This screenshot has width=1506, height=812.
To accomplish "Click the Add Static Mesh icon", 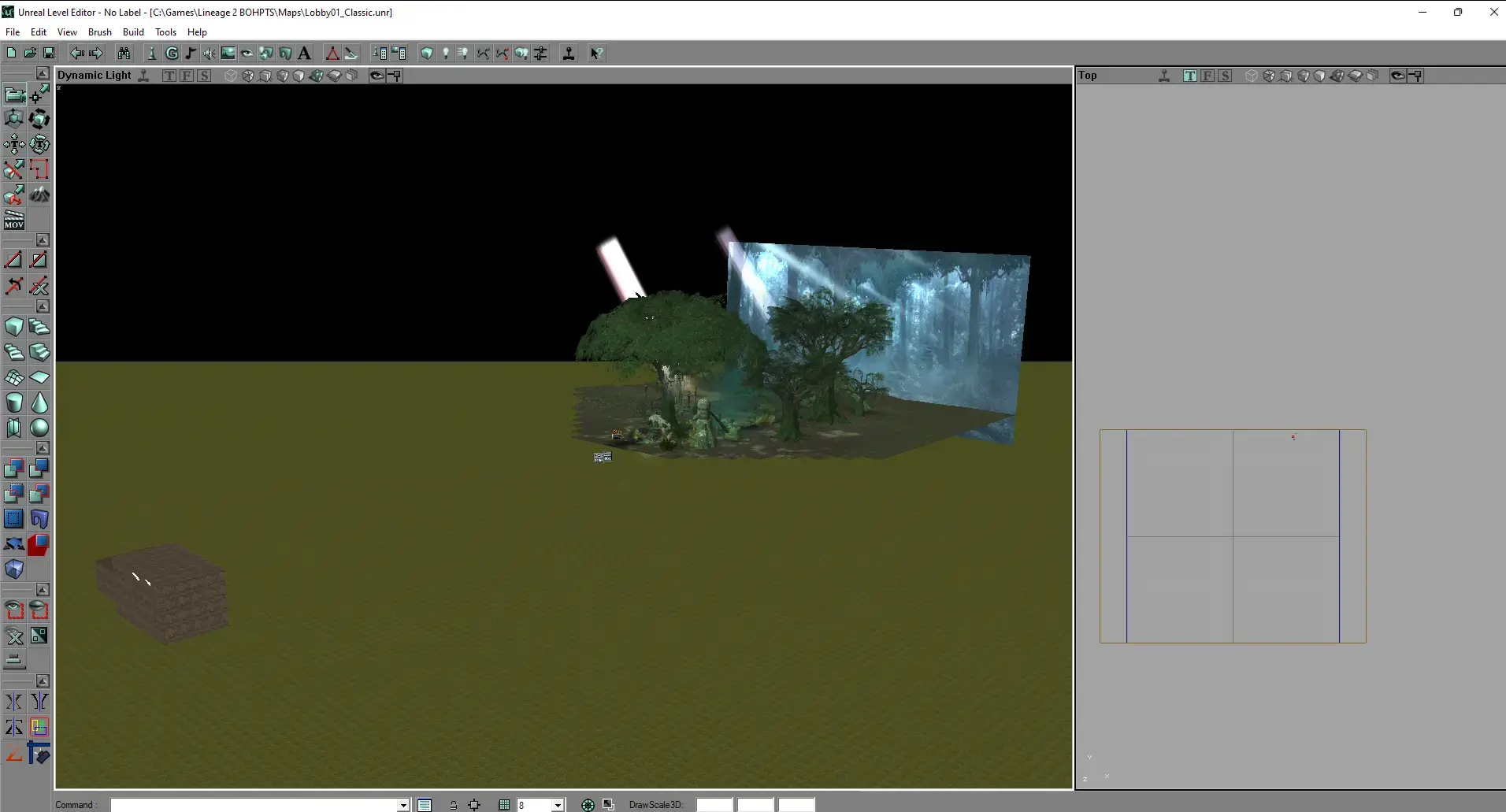I will pyautogui.click(x=39, y=519).
